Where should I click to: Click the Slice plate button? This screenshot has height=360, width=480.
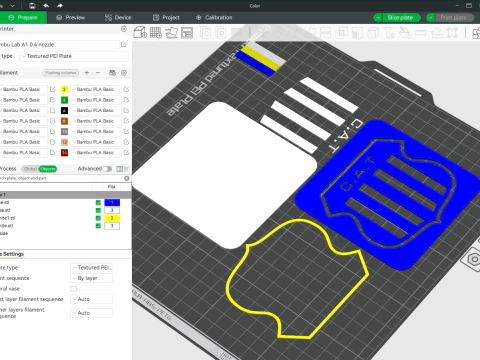[x=401, y=18]
